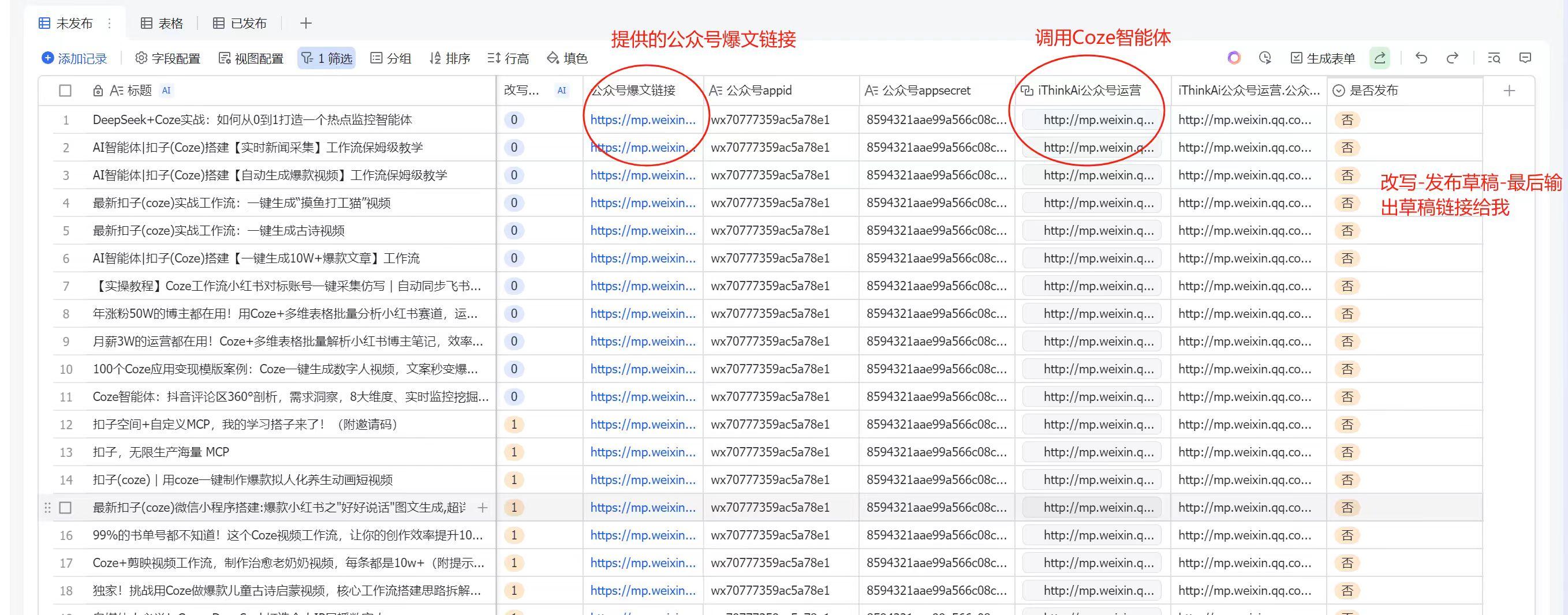The image size is (1568, 615).
Task: Expand the 未发布 view options menu
Action: (x=109, y=22)
